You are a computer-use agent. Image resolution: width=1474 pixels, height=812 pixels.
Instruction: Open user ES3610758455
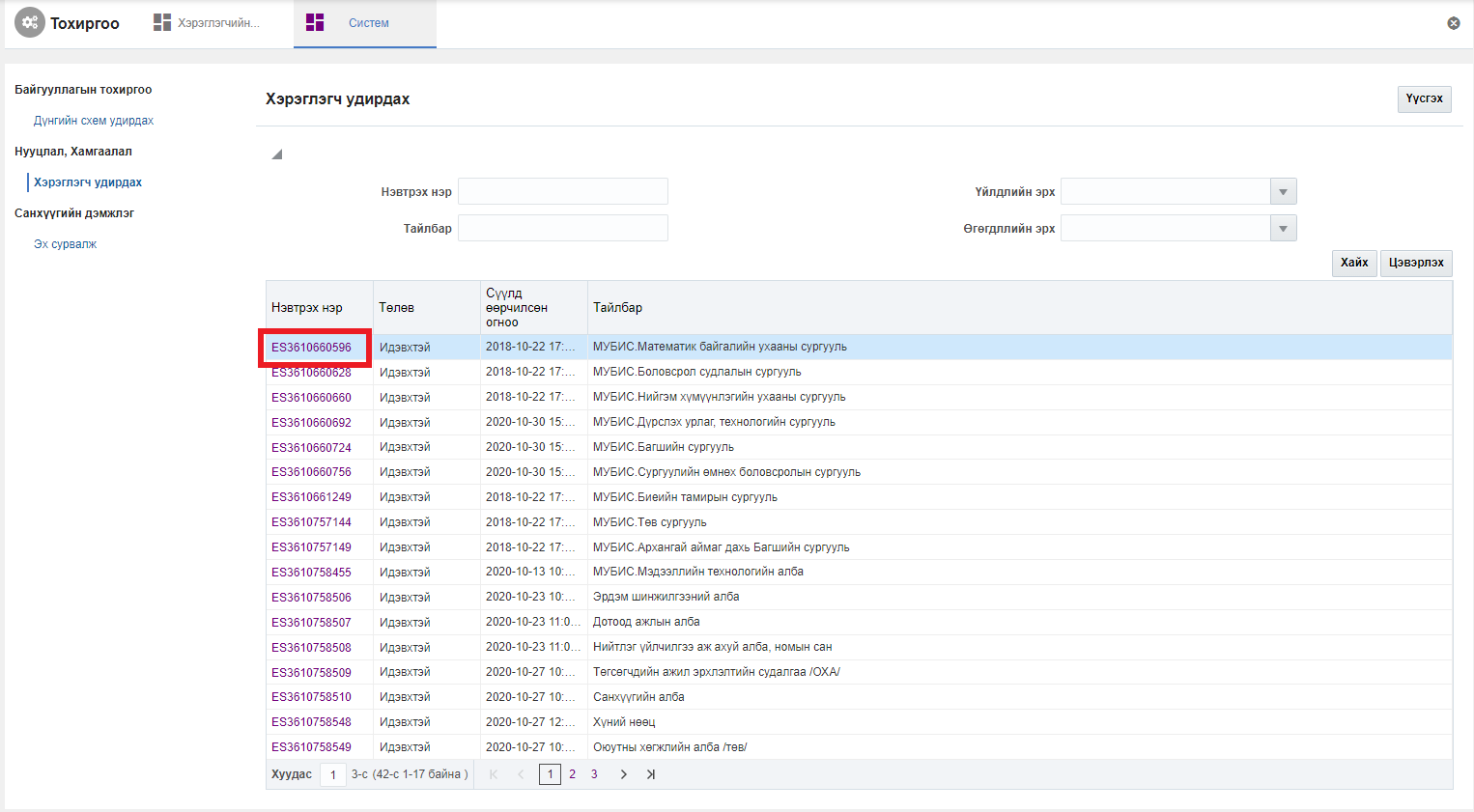pos(311,573)
